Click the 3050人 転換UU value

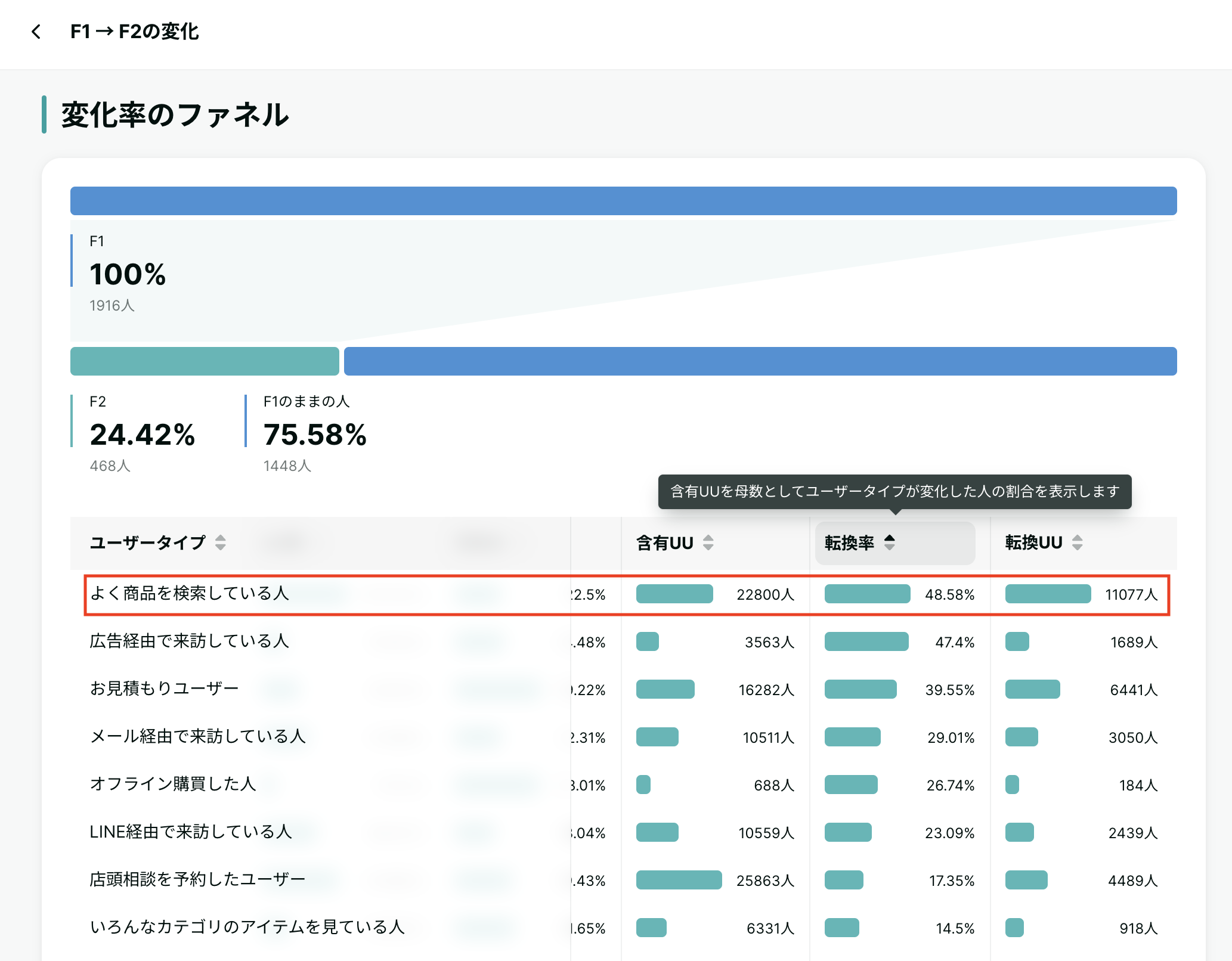point(1133,737)
